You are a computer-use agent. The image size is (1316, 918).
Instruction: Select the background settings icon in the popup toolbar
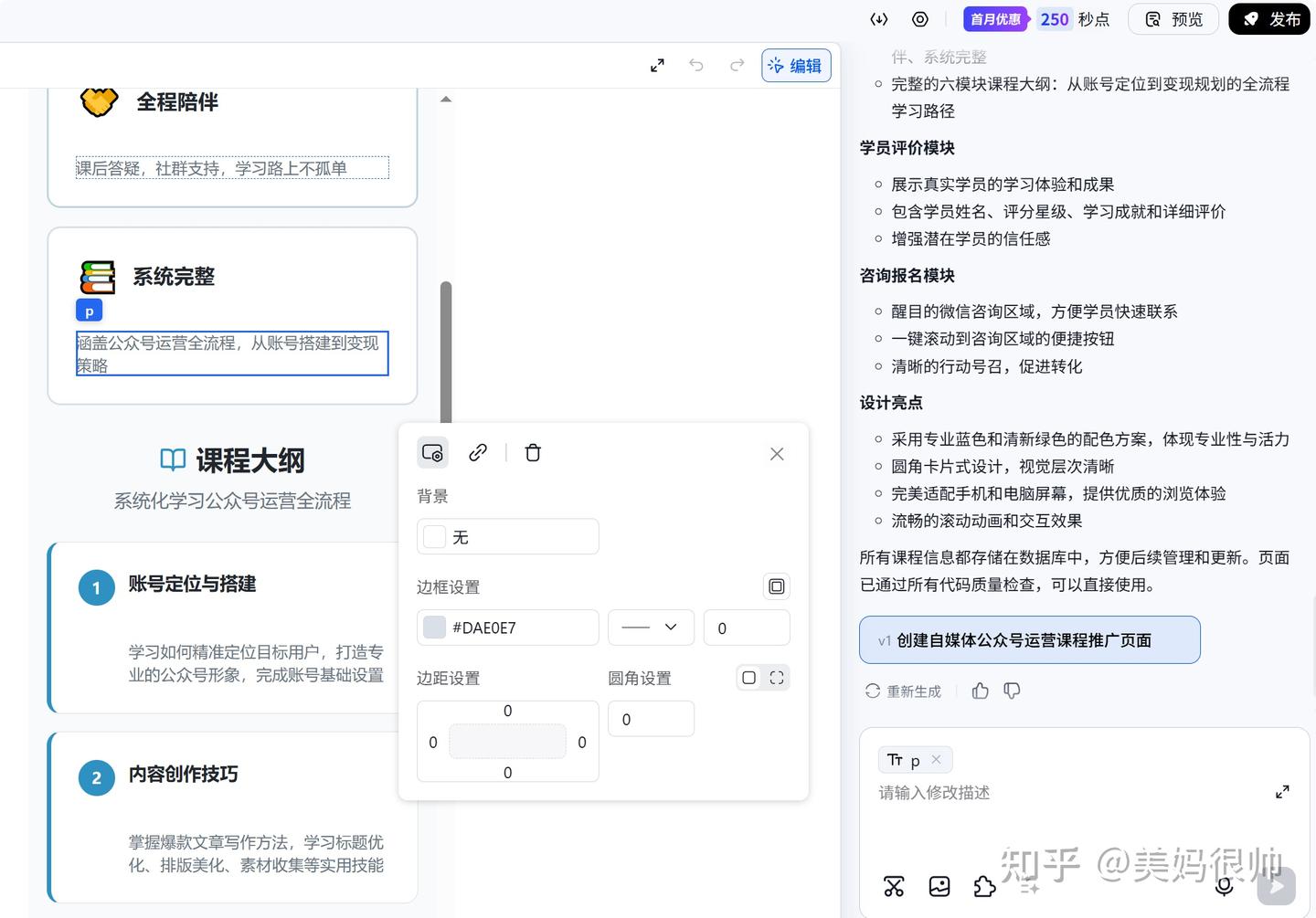click(431, 452)
